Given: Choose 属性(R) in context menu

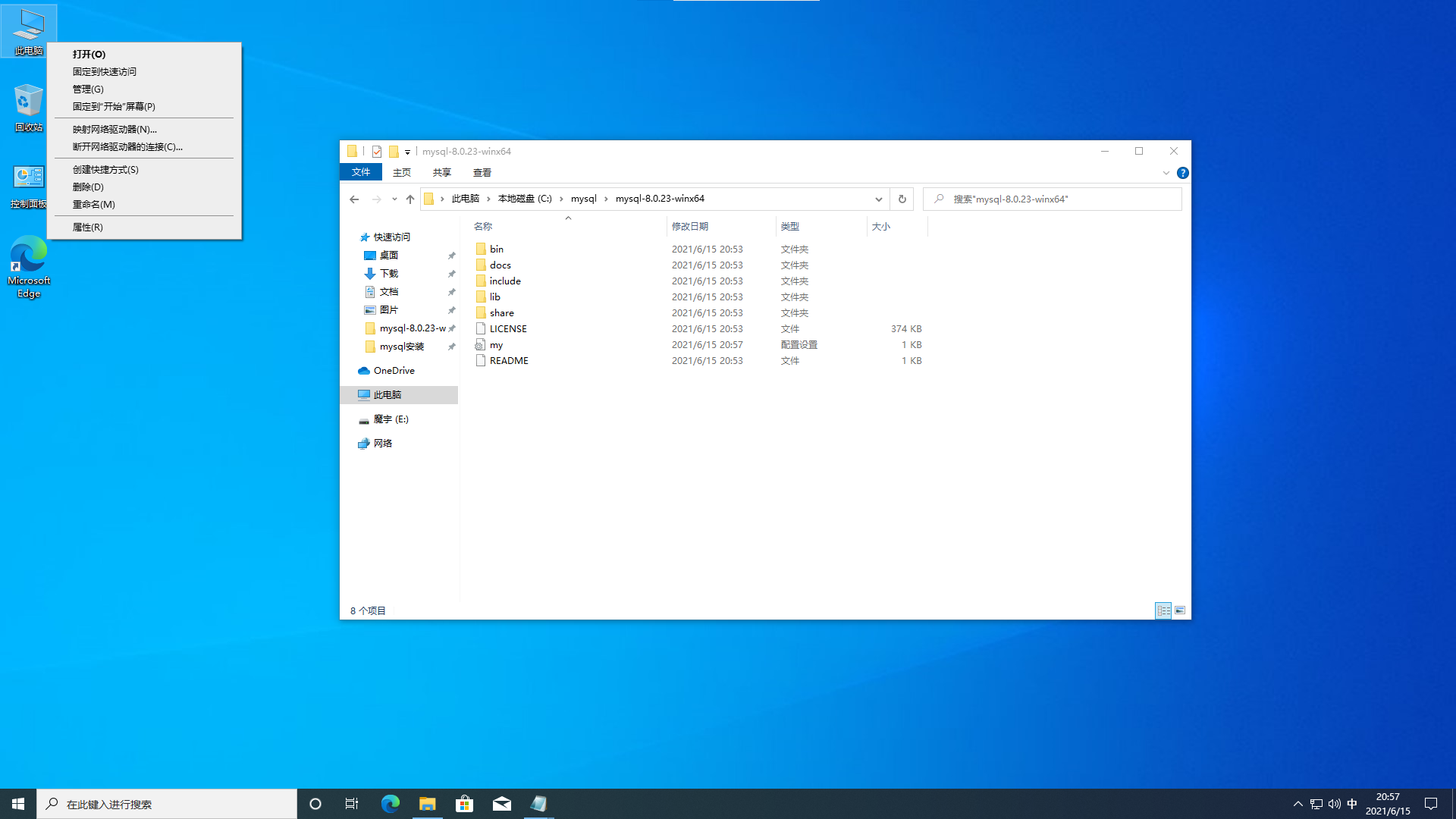Looking at the screenshot, I should tap(88, 227).
